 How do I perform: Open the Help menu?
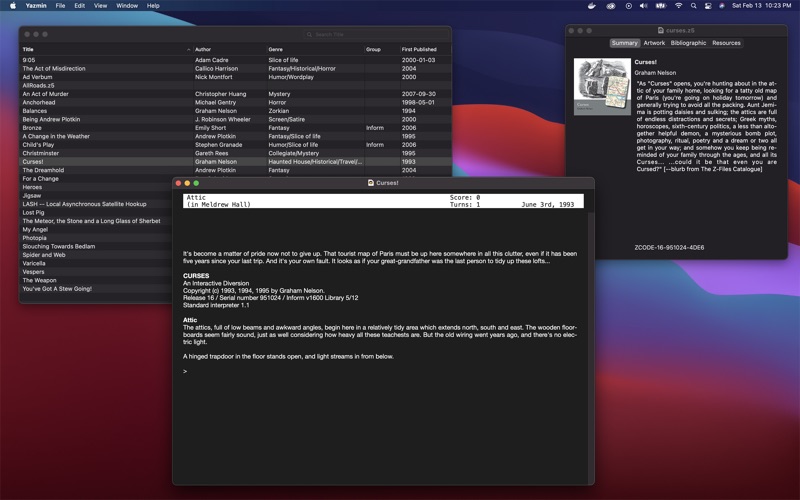(x=153, y=6)
